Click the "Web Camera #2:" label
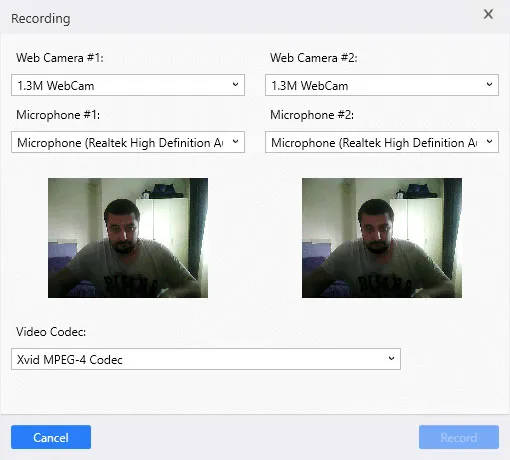Screen dimensions: 510x460 (x=314, y=58)
